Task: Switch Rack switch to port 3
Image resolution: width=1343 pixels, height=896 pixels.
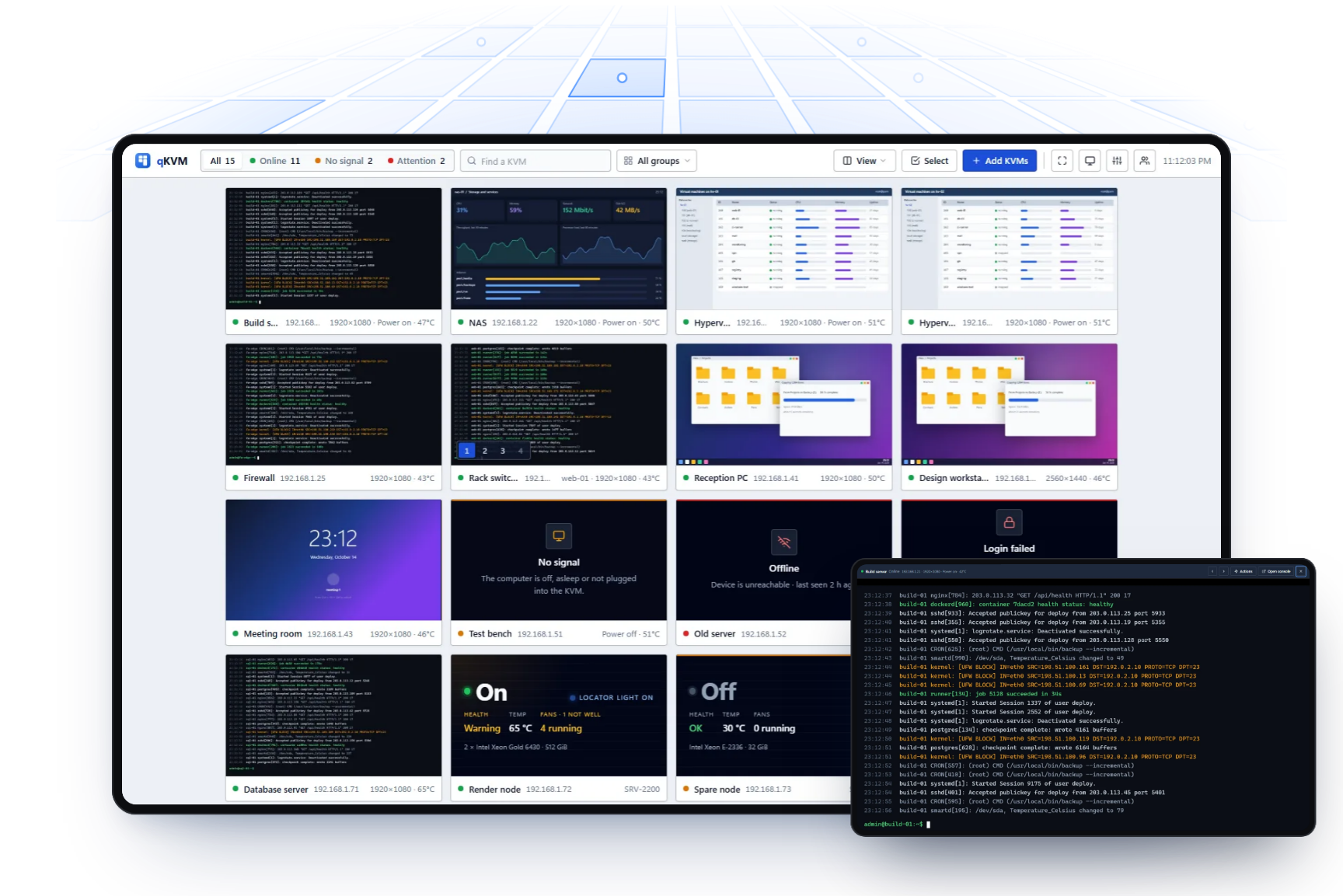Action: click(x=503, y=451)
